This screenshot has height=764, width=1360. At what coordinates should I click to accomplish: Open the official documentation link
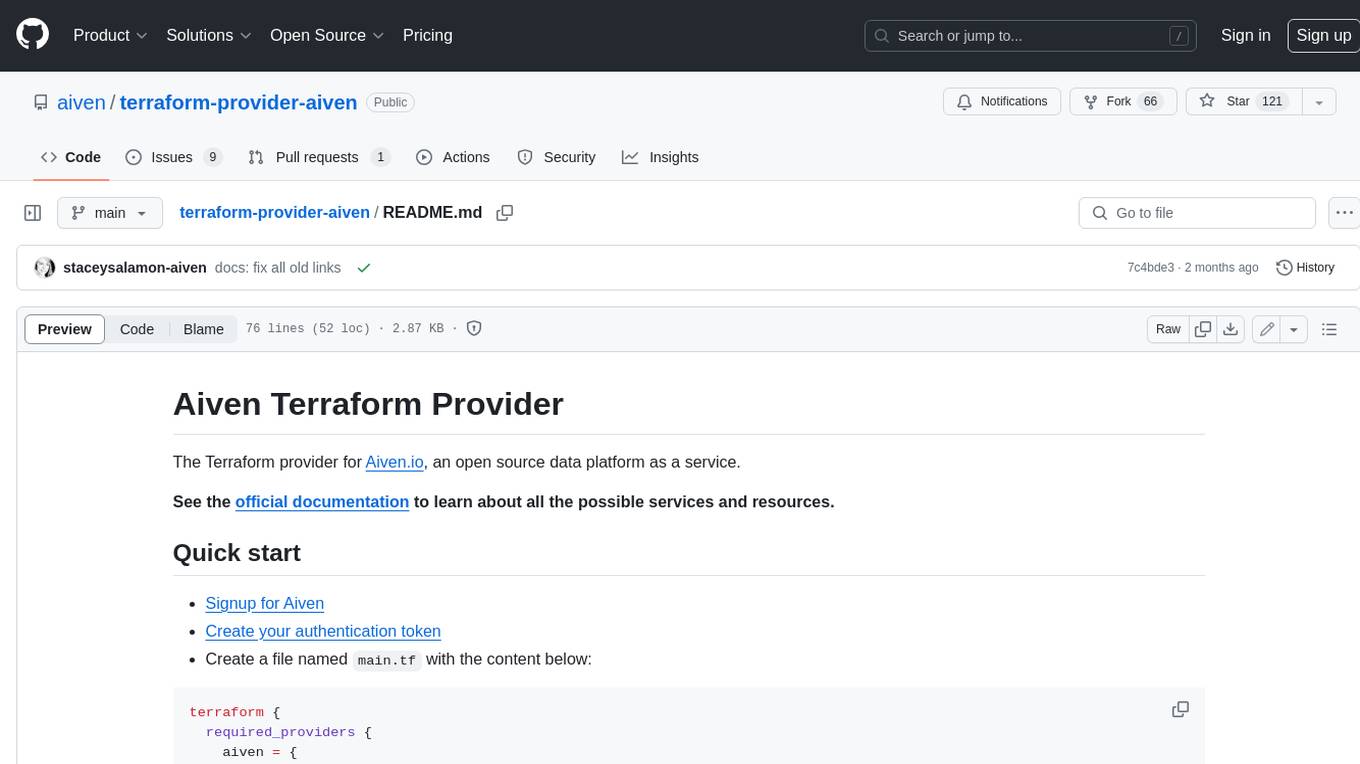click(322, 501)
